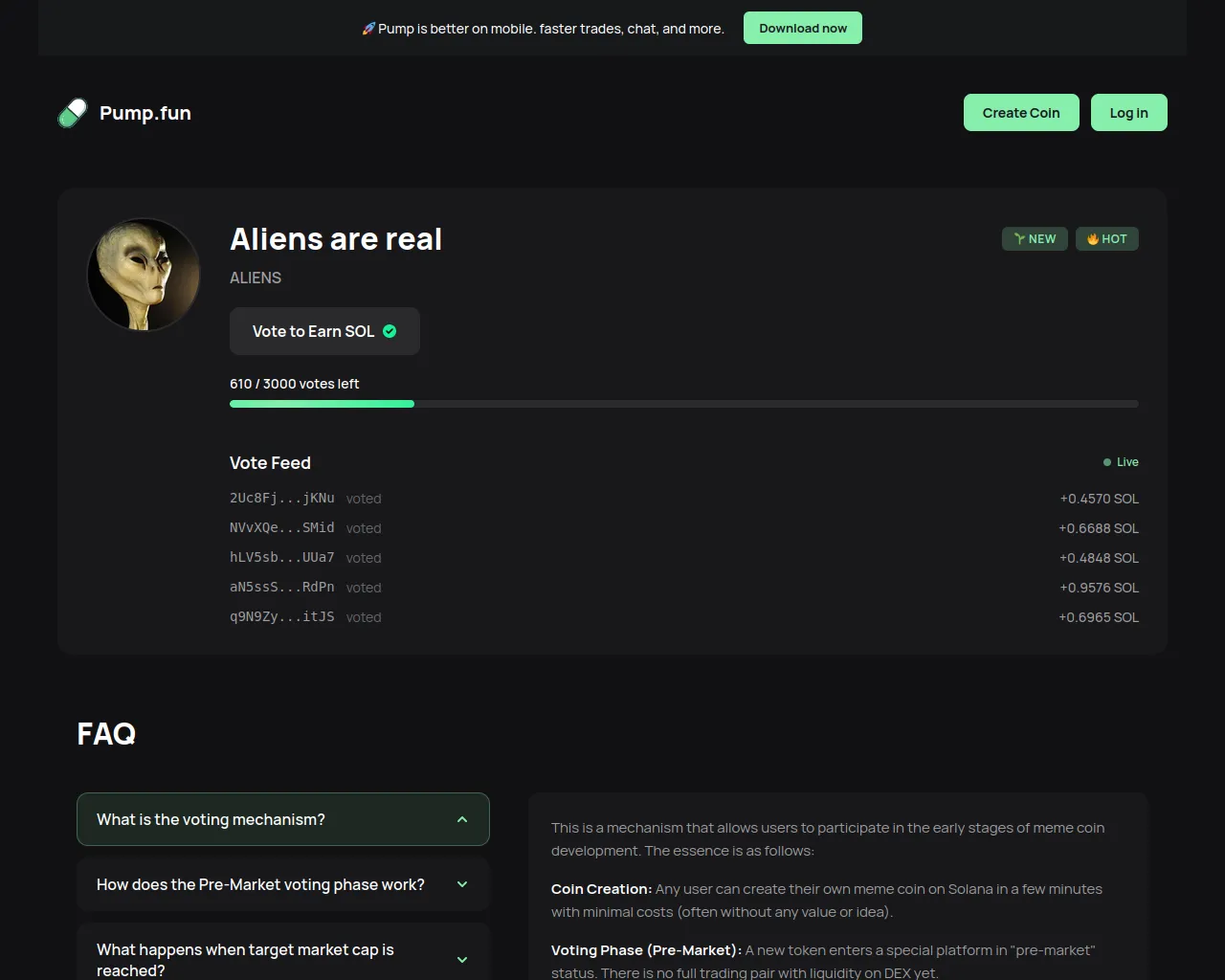Viewport: 1225px width, 980px height.
Task: Click the 'Voting Phase (Pre-Market):' bold text
Action: pyautogui.click(x=646, y=950)
